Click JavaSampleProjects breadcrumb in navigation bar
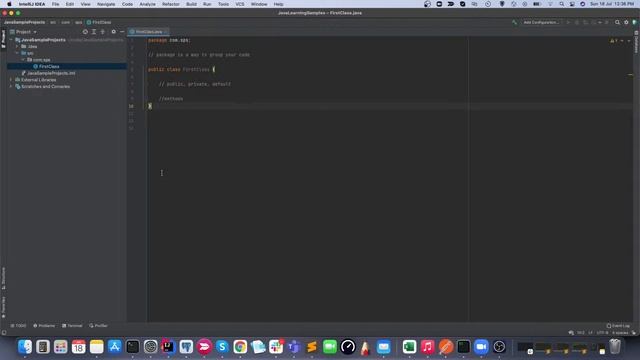Screen dimensions: 640x360 tap(24, 22)
